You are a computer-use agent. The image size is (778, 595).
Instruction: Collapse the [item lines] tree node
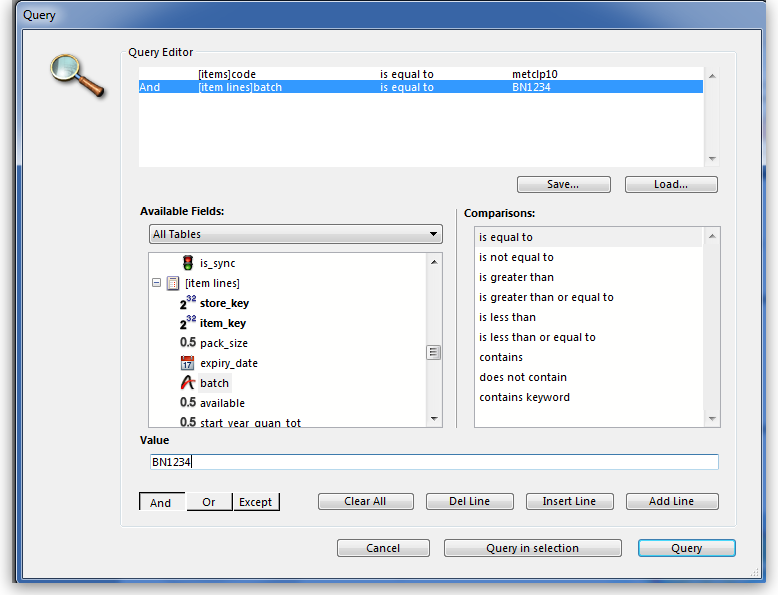pos(156,283)
